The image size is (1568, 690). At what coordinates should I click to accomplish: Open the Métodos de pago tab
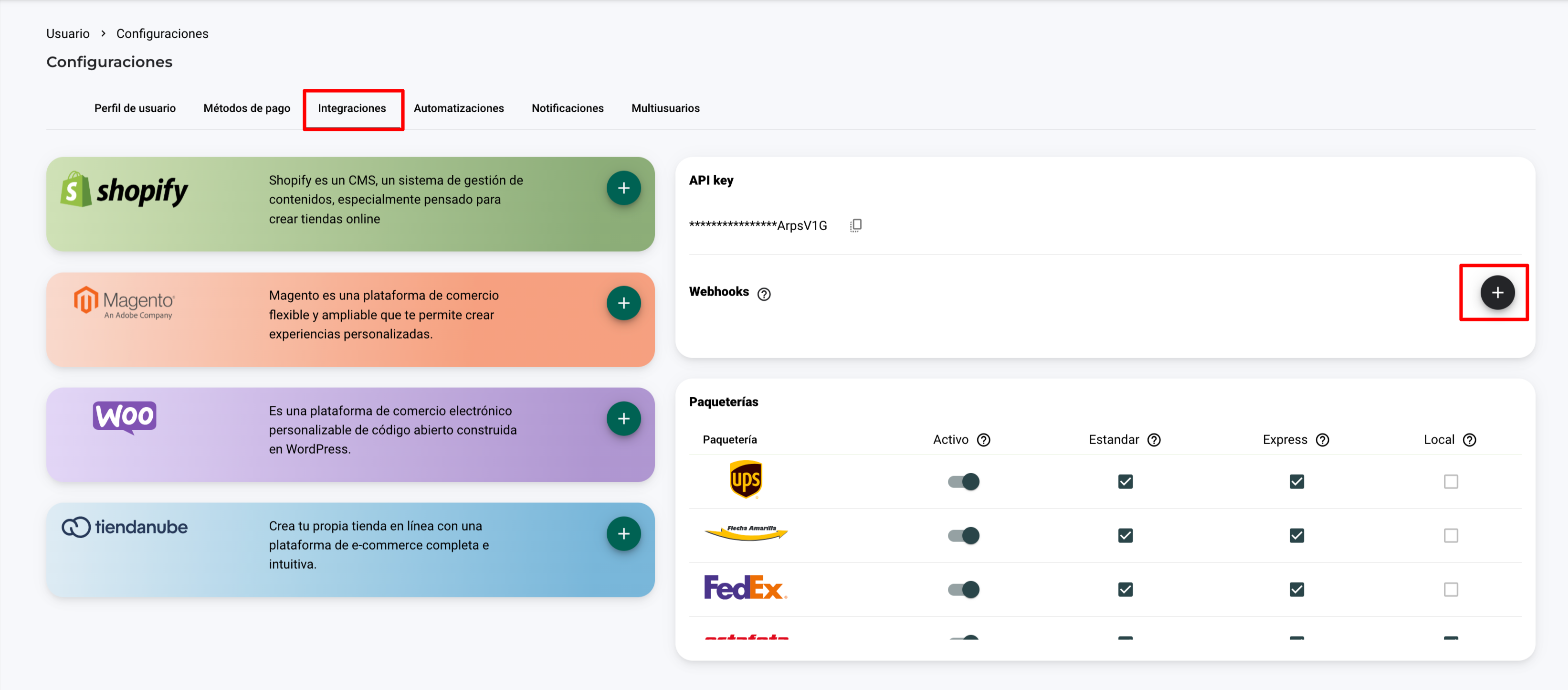(x=246, y=108)
